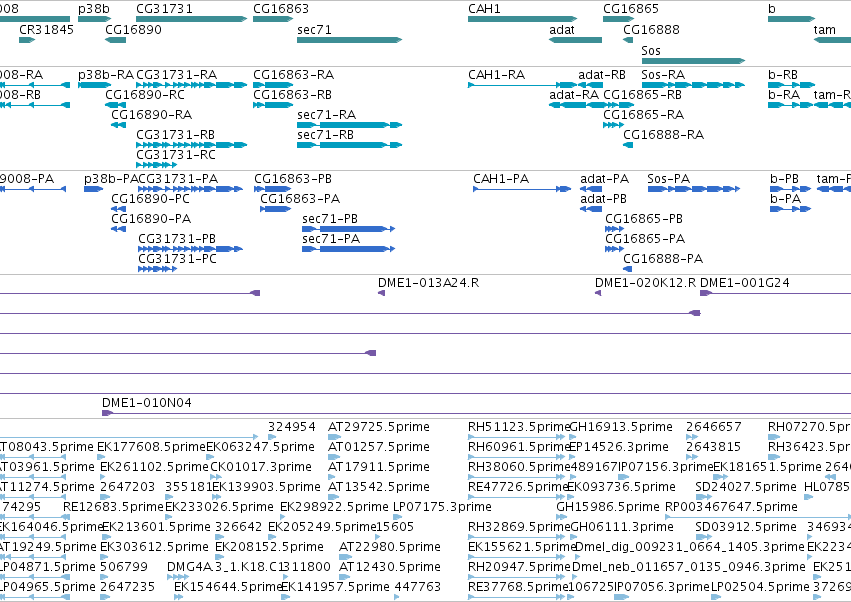851x602 pixels.
Task: Click the 'DMG4A.3_1.K18.C1' EST label
Action: tap(227, 567)
